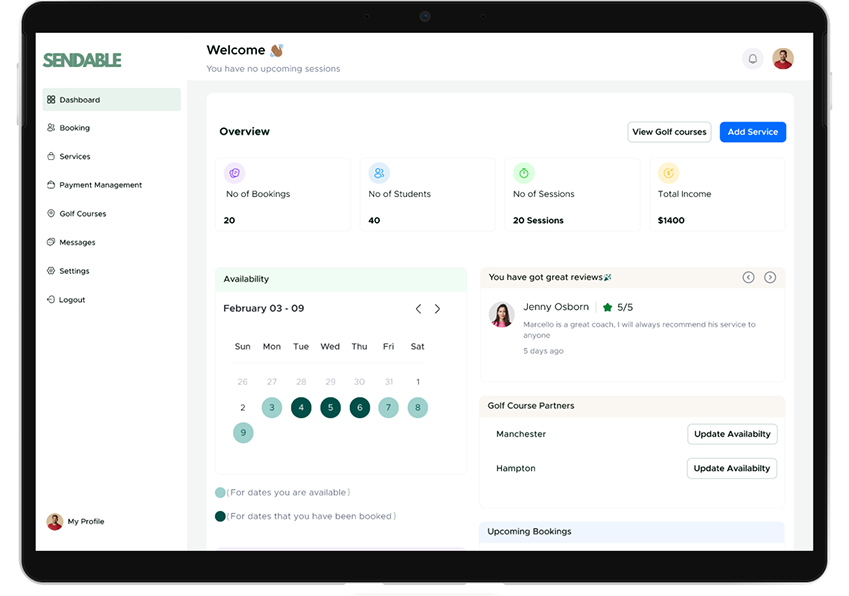Viewport: 849px width, 596px height.
Task: Open Payment Management in sidebar
Action: coord(100,185)
